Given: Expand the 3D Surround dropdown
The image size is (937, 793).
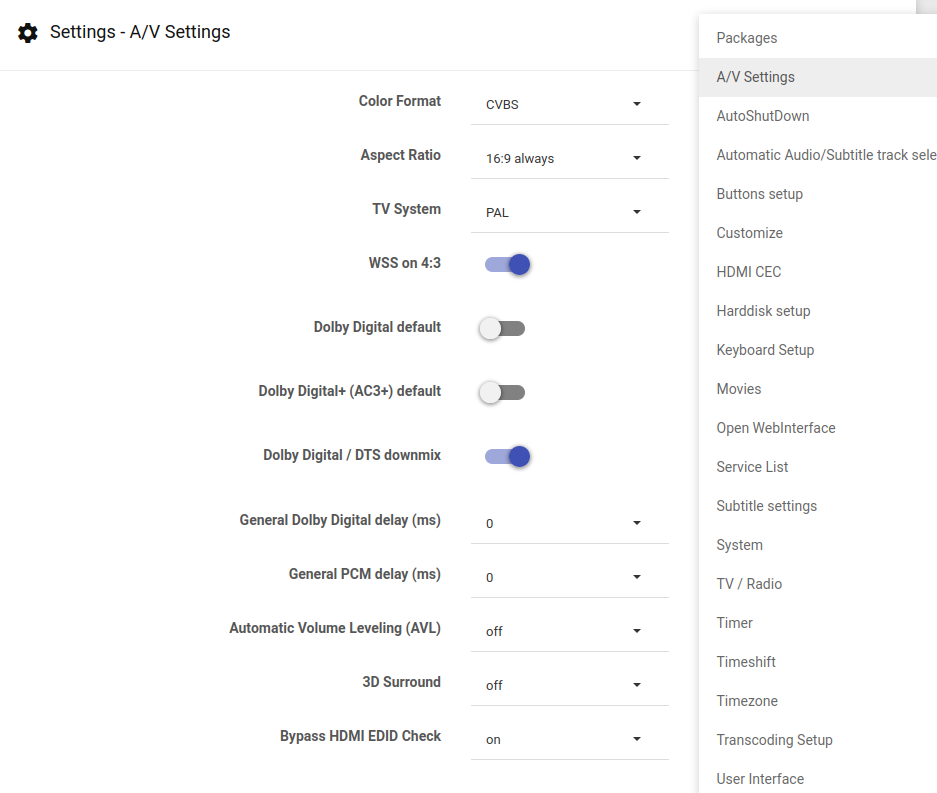Looking at the screenshot, I should (x=568, y=685).
